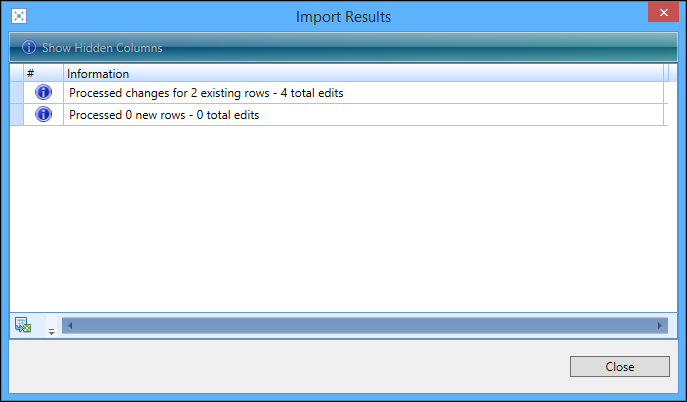
Task: Click the row selector of second row
Action: click(x=17, y=114)
